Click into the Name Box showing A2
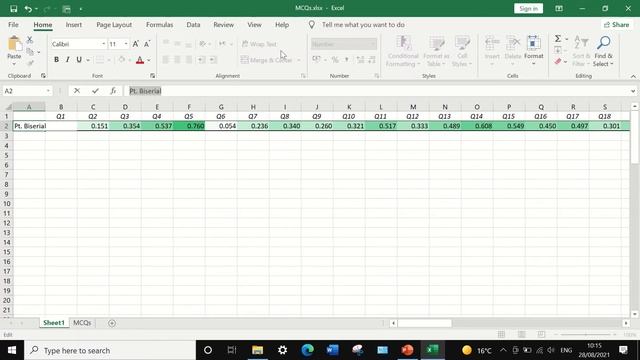Viewport: 640px width, 360px height. click(24, 91)
